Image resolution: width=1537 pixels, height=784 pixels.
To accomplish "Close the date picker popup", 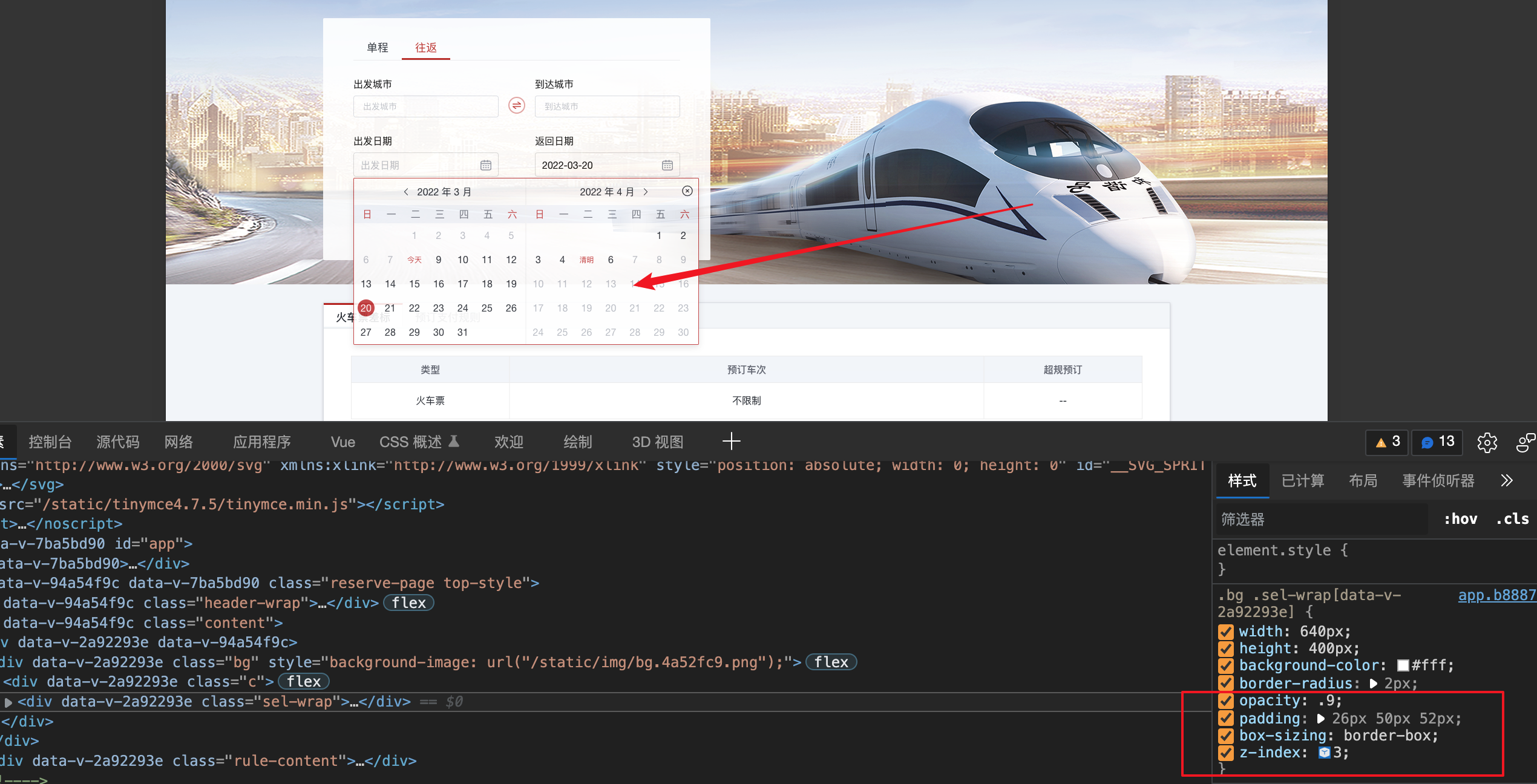I will [687, 191].
